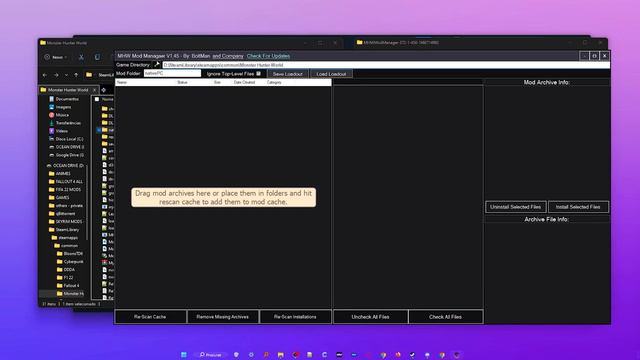Open Música in the Explorer sidebar

pyautogui.click(x=59, y=115)
